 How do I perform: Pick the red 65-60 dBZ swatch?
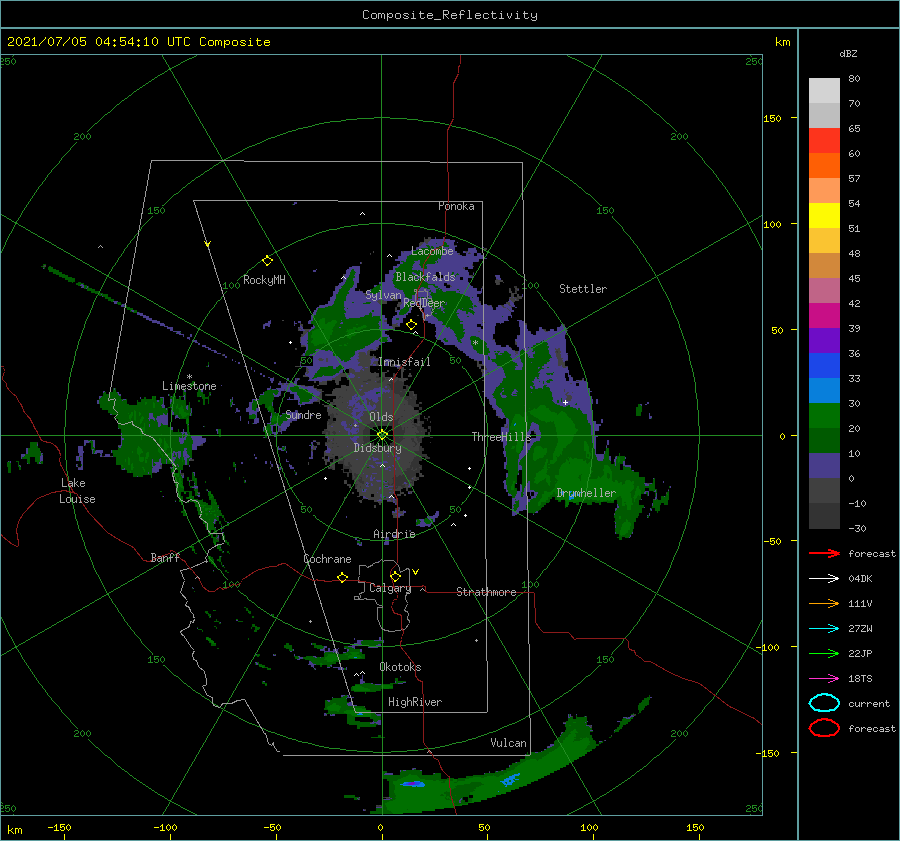point(824,141)
